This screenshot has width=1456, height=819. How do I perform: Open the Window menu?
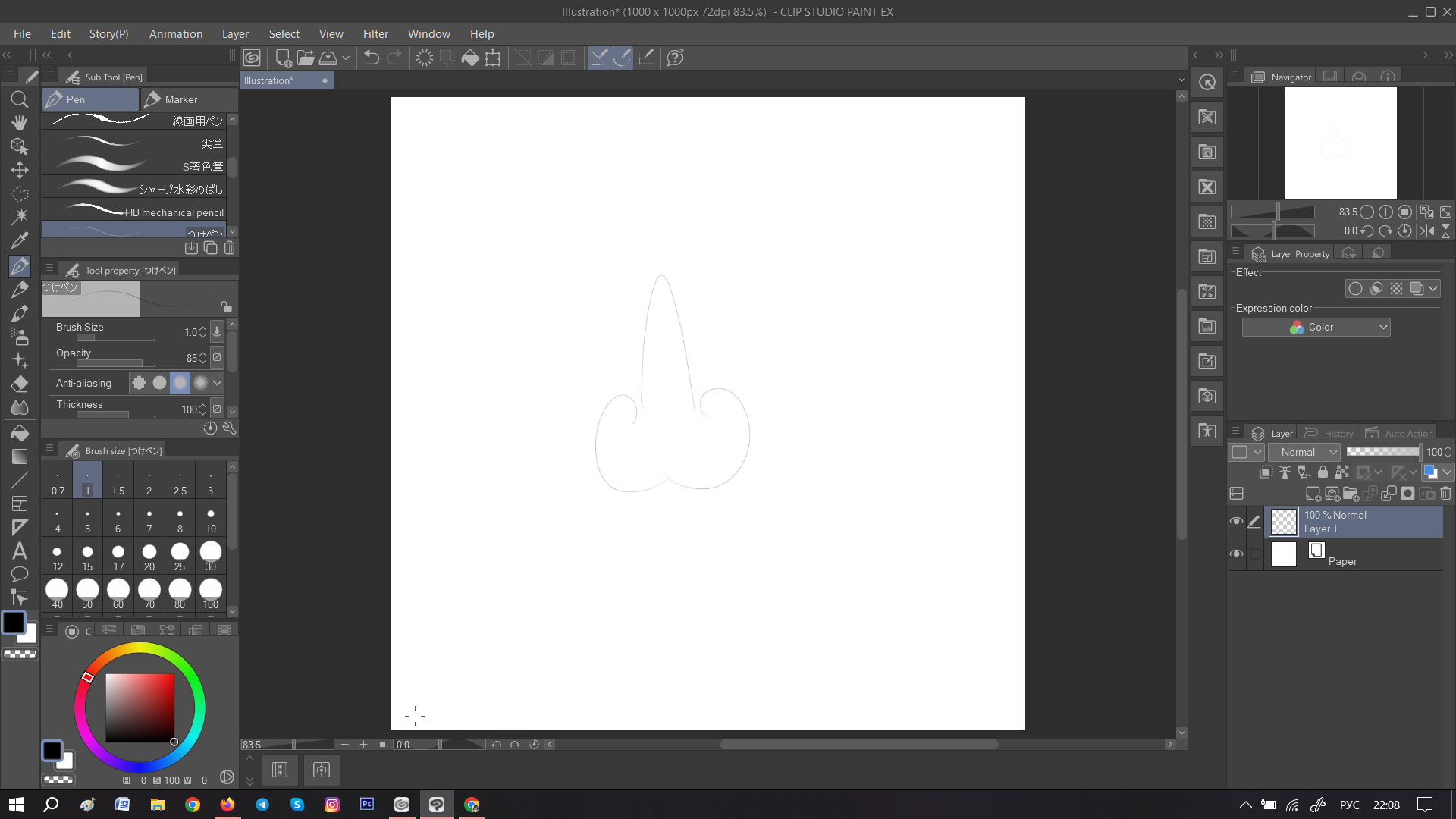[428, 34]
